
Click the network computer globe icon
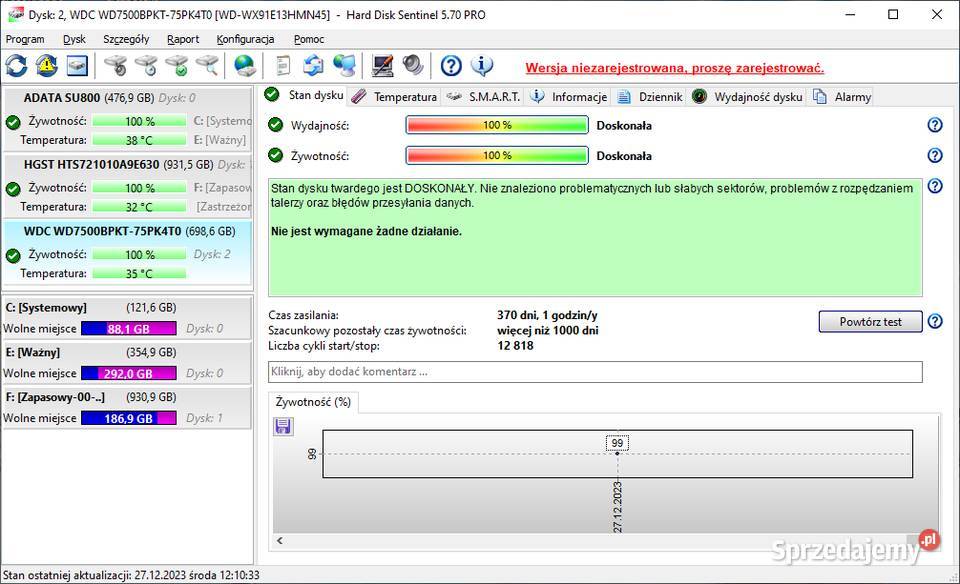click(x=344, y=66)
